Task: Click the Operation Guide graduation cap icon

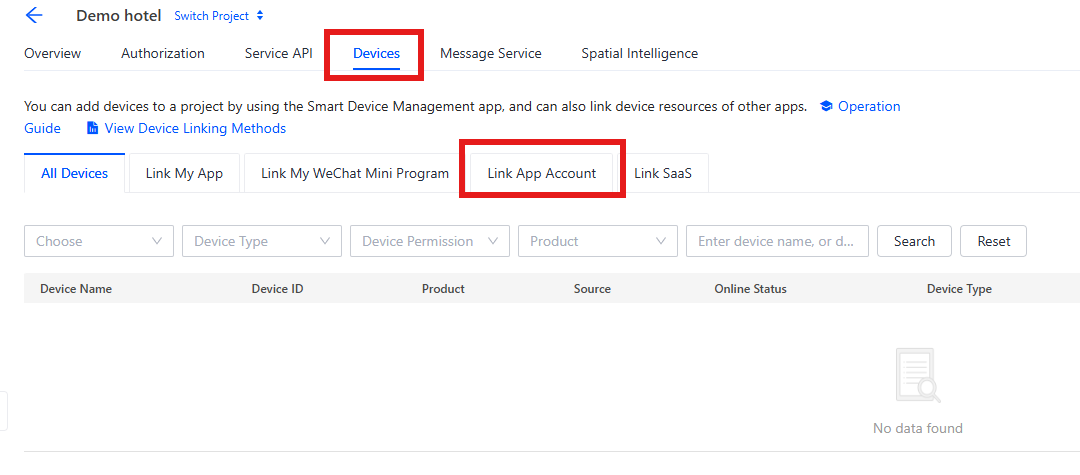Action: pos(826,106)
